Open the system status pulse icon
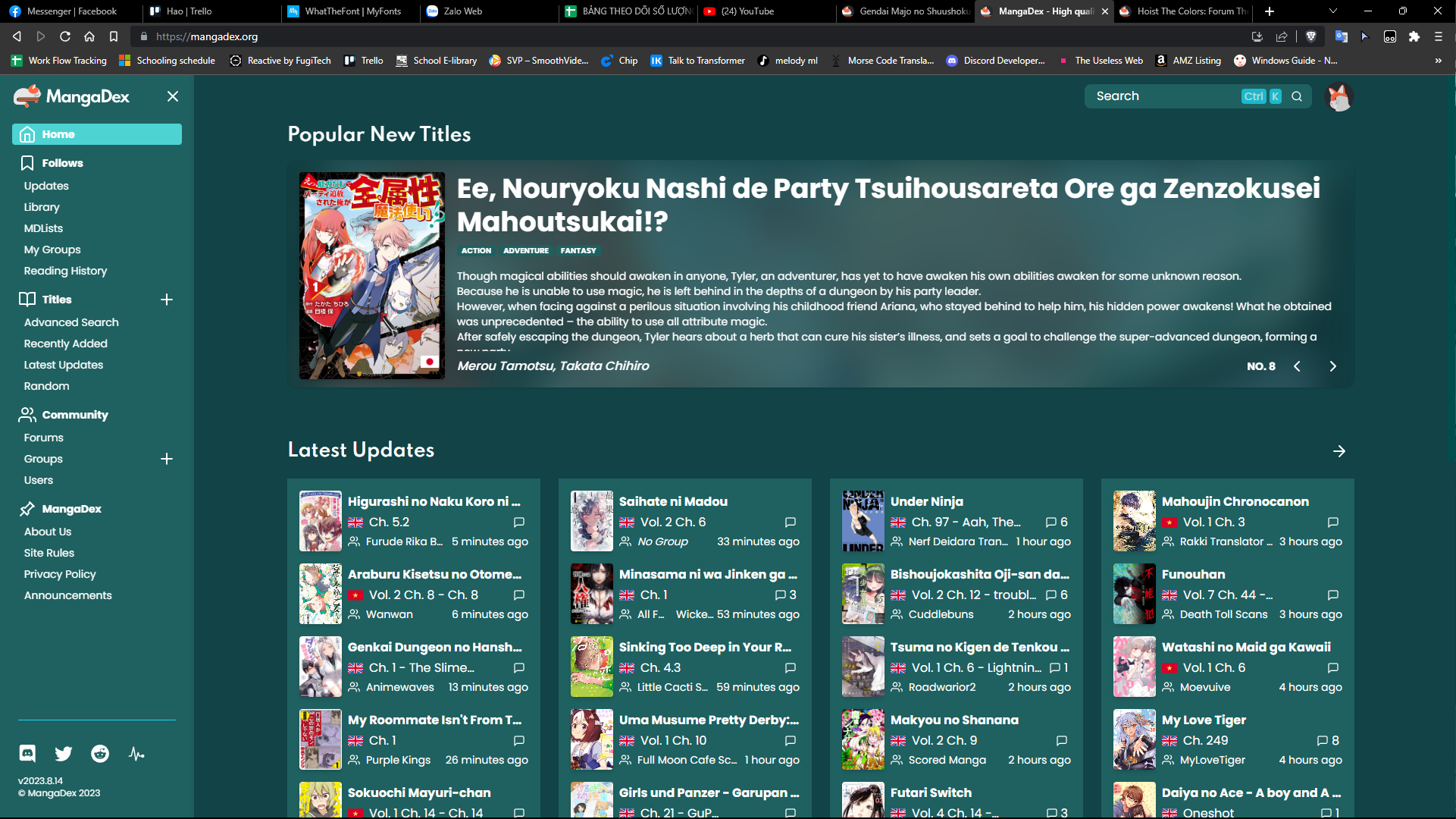Screen dimensions: 1456x819 pyautogui.click(x=136, y=754)
